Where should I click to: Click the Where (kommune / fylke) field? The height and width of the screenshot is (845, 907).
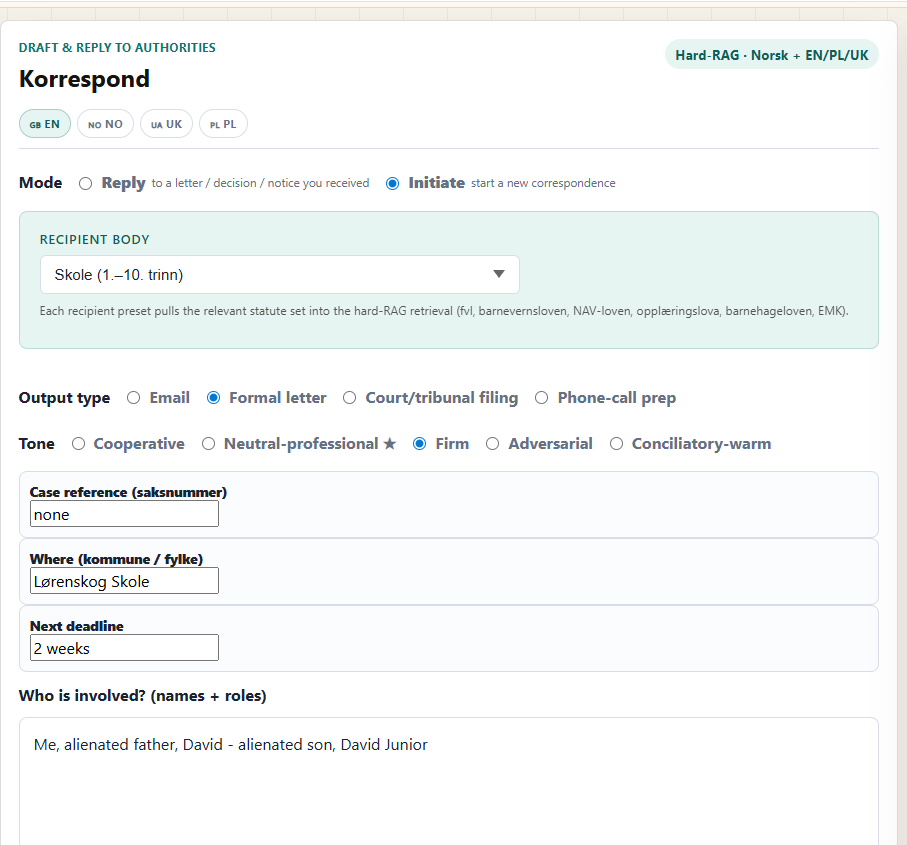pyautogui.click(x=124, y=581)
